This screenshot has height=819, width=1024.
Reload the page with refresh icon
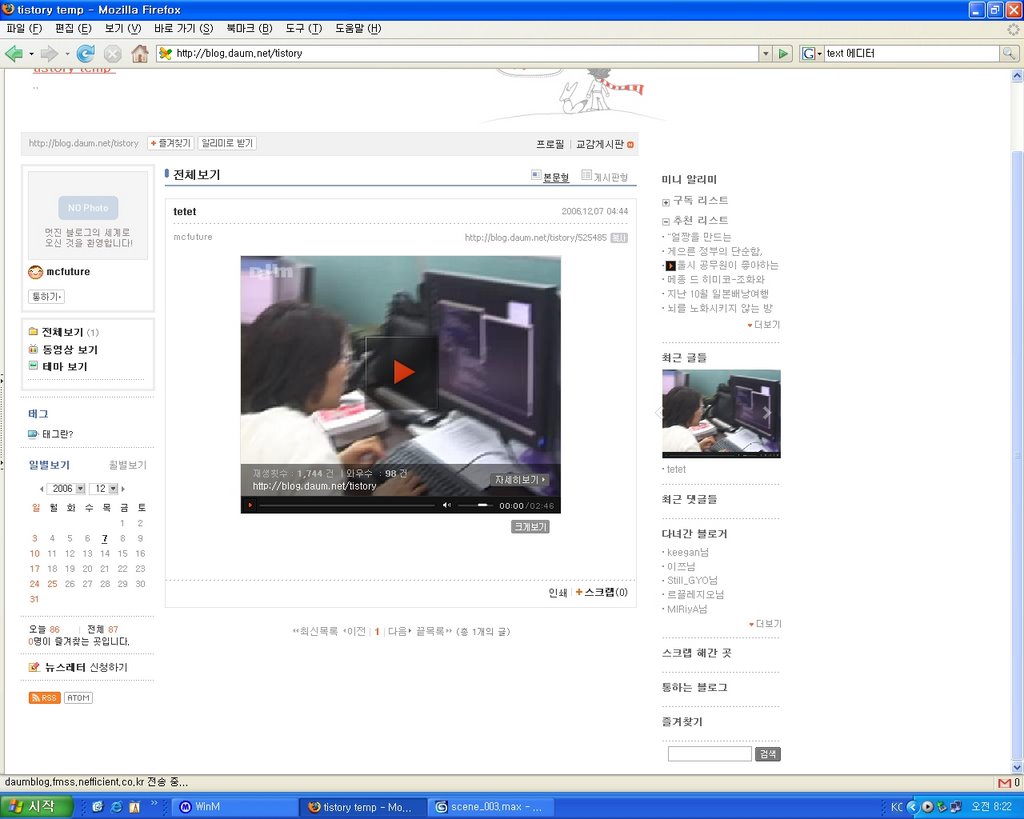[86, 54]
